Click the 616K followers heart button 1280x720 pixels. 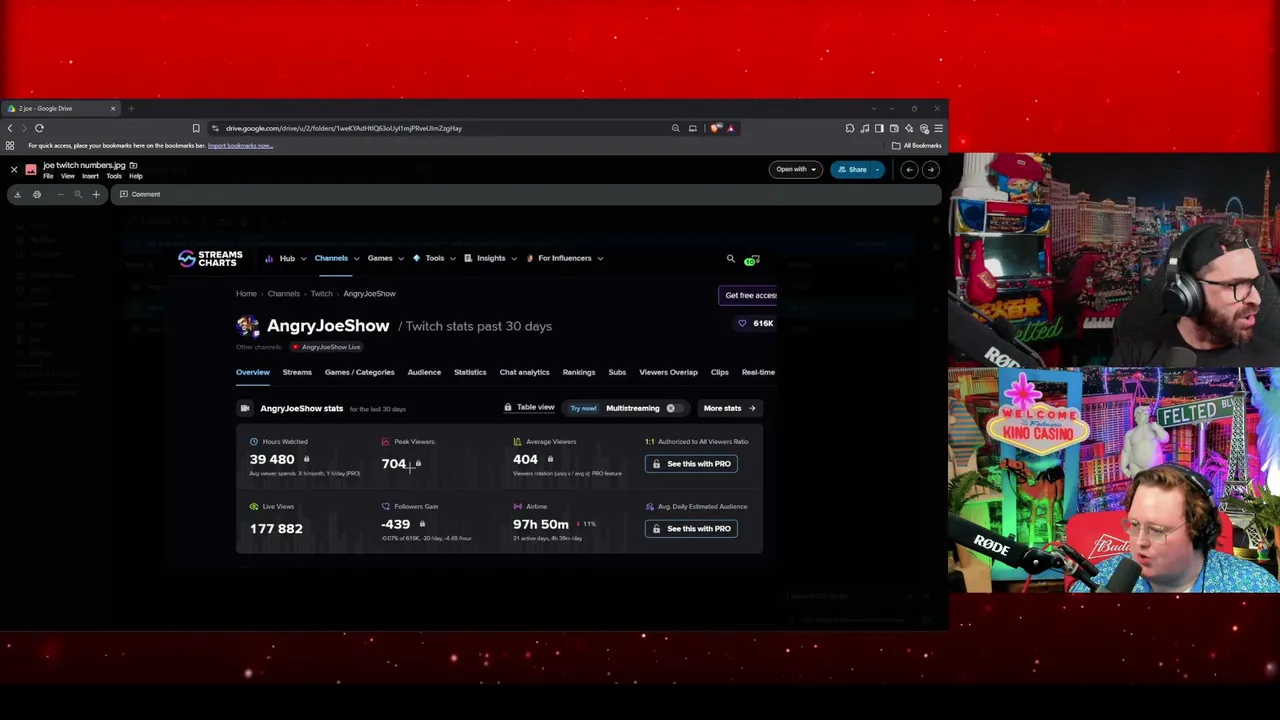tap(755, 324)
